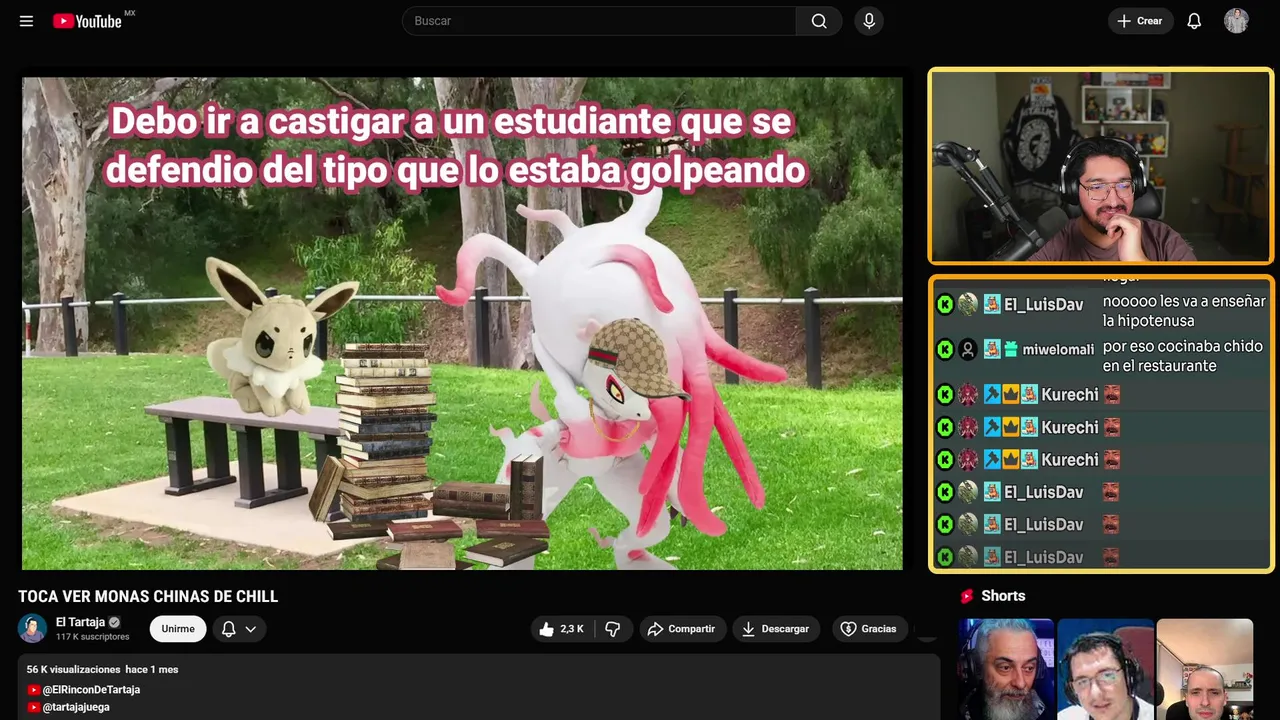Toggle channel notification bell
Image resolution: width=1280 pixels, height=720 pixels.
coord(228,629)
